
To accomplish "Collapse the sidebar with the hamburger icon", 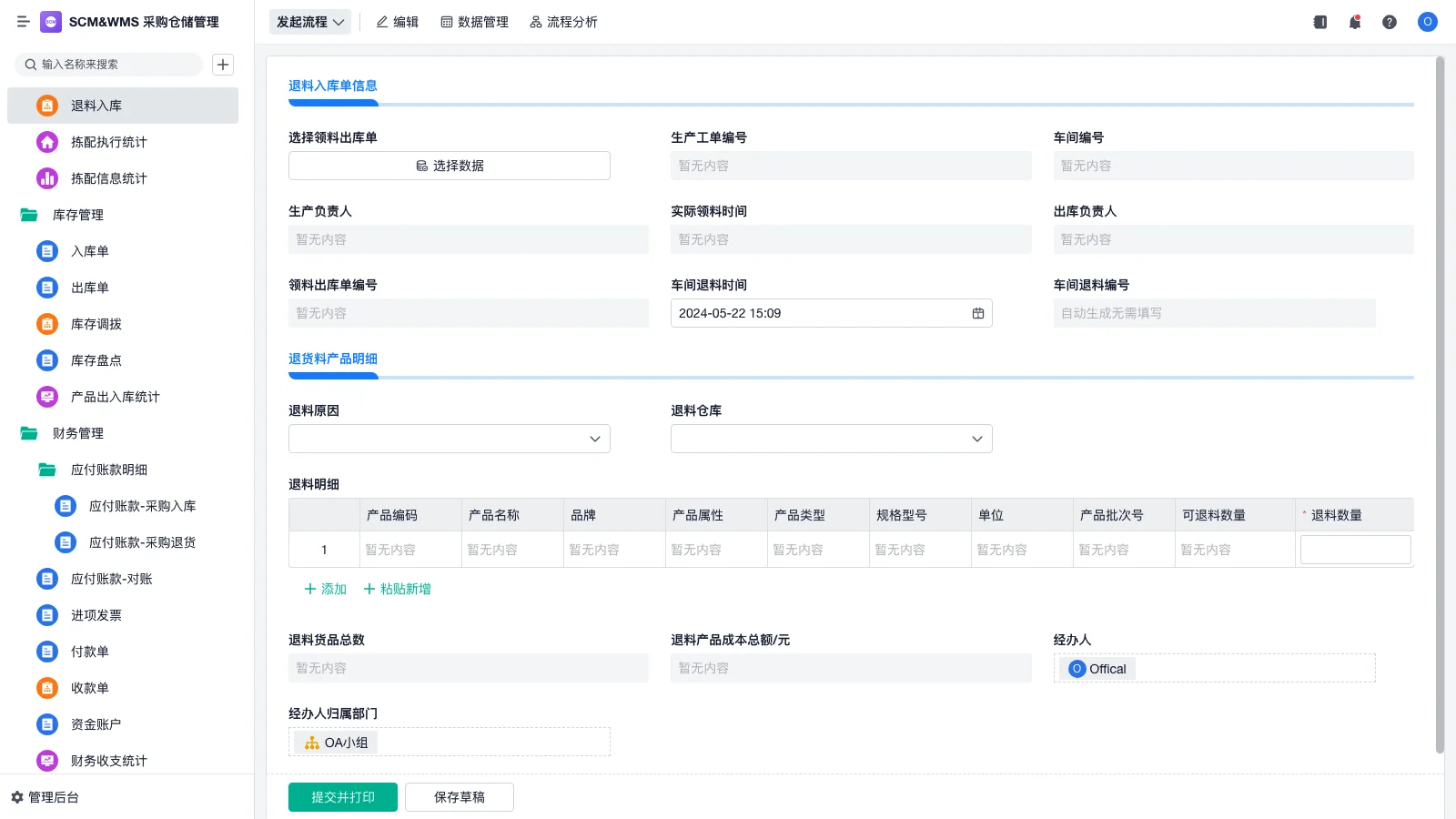I will click(x=23, y=22).
